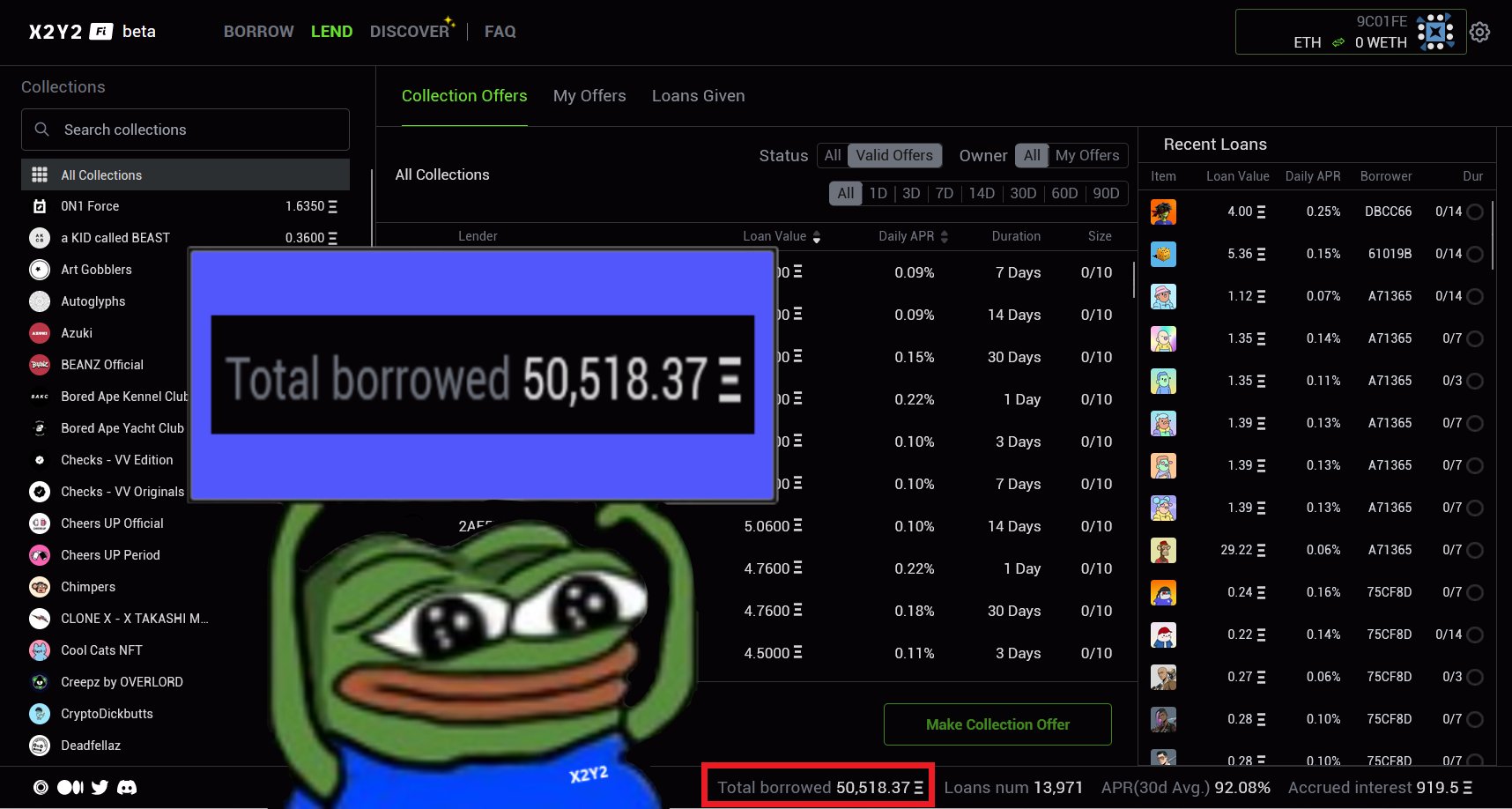Filter offers by 30D duration
This screenshot has width=1512, height=809.
pyautogui.click(x=1023, y=193)
